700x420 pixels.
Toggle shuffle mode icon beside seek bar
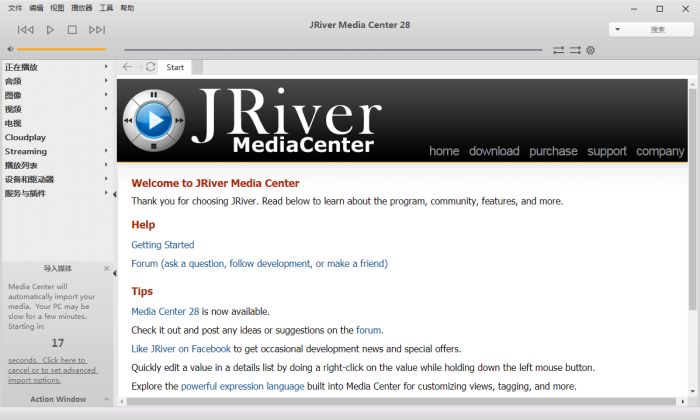575,50
